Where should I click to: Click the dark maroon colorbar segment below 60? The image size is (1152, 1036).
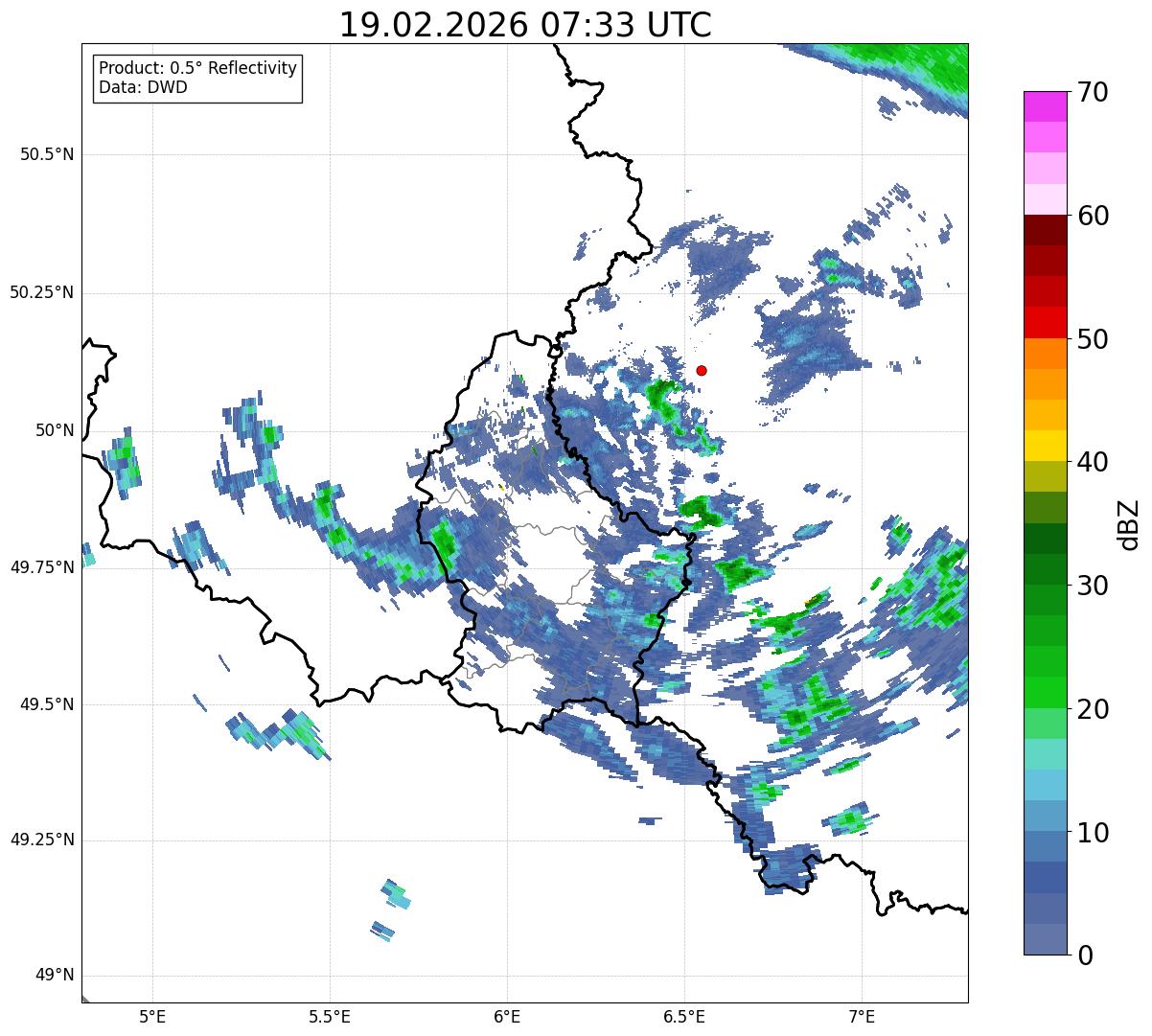[1045, 230]
